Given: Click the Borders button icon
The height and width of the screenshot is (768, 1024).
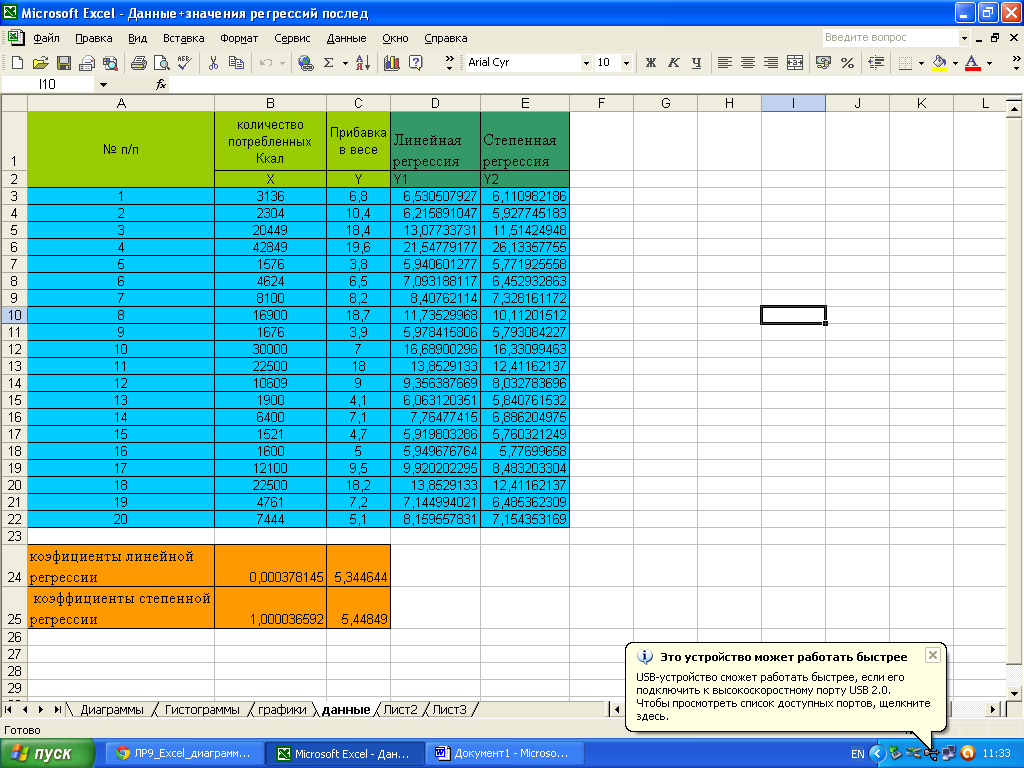Looking at the screenshot, I should point(905,63).
